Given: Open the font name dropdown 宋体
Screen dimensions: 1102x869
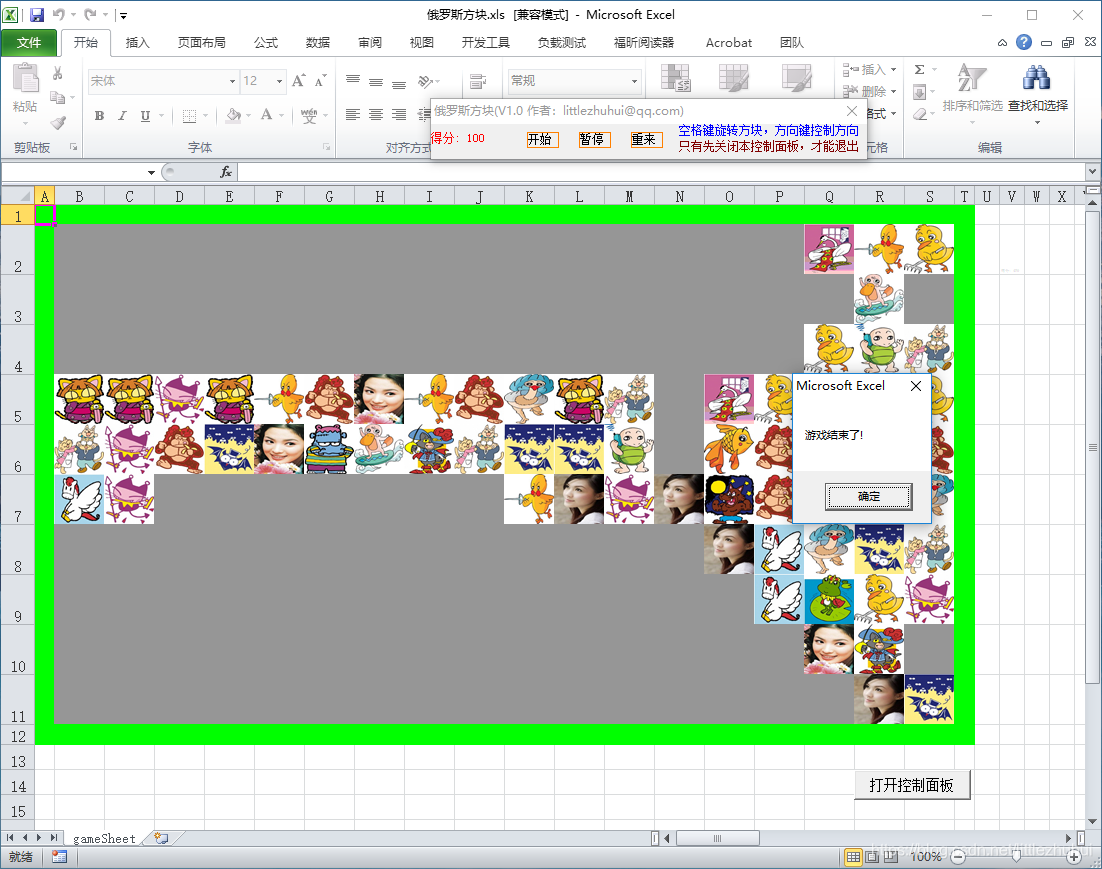Looking at the screenshot, I should point(232,82).
